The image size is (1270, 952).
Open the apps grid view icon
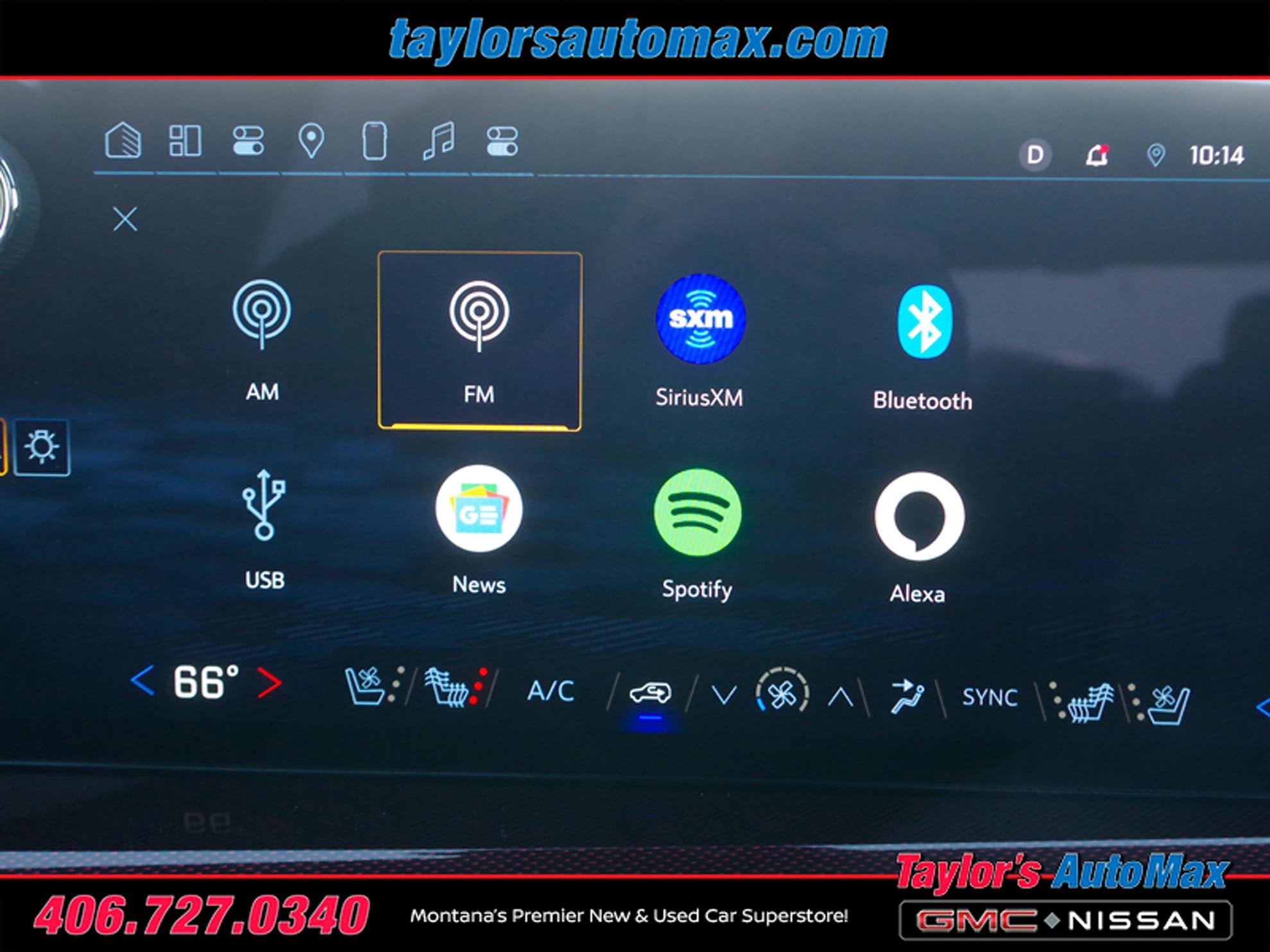coord(185,140)
